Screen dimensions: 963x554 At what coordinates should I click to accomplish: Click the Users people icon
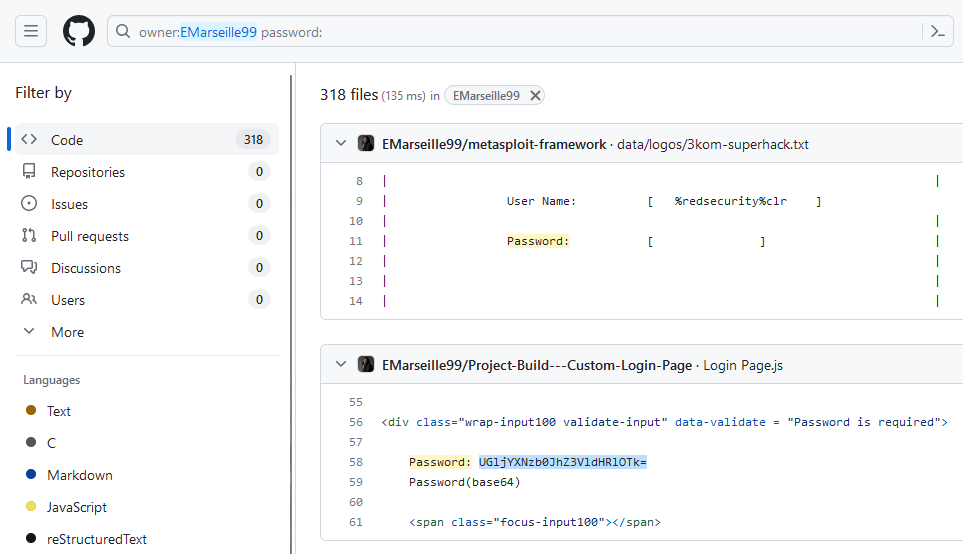(x=29, y=299)
